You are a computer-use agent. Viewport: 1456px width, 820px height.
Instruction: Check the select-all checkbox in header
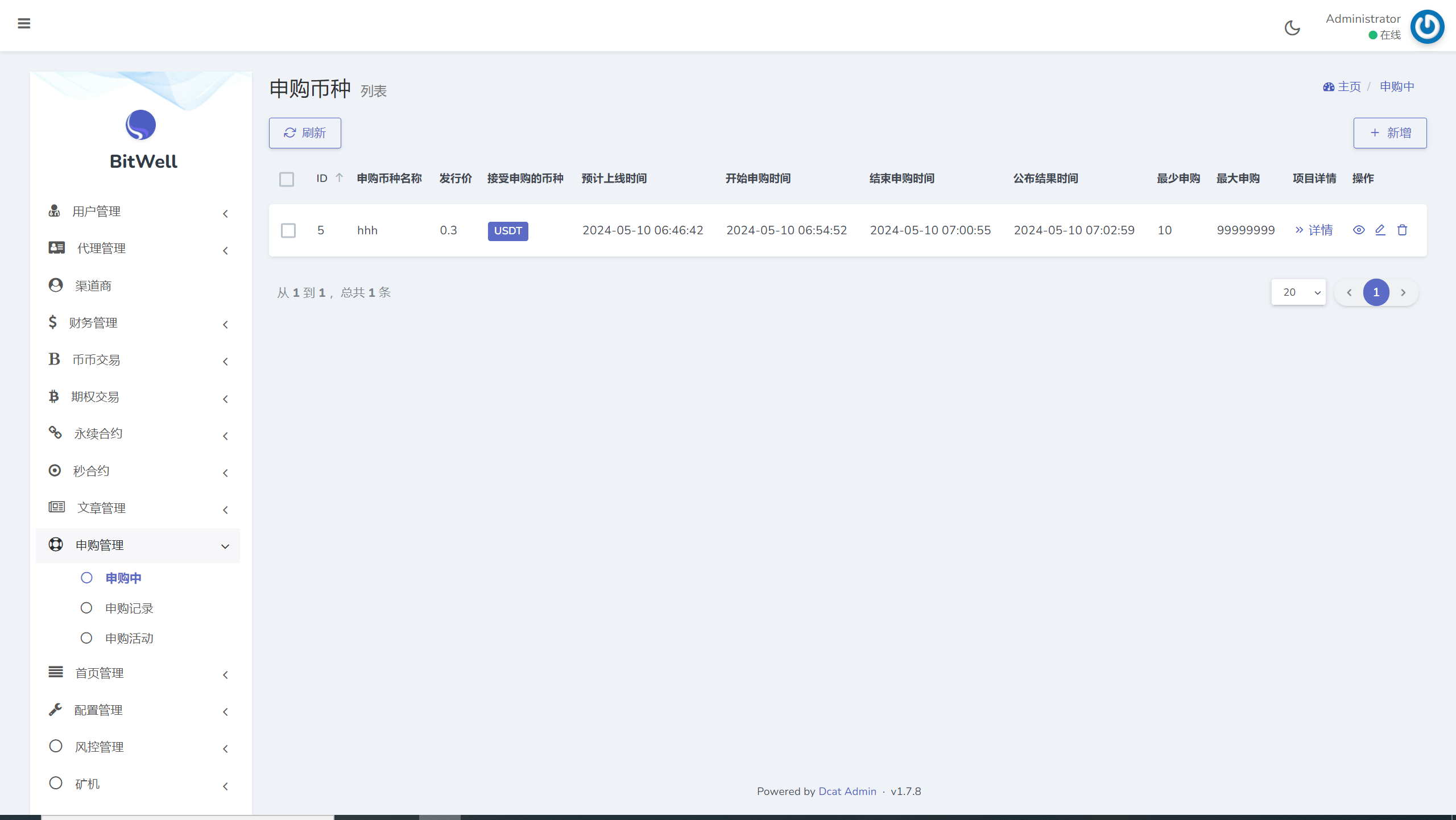pyautogui.click(x=287, y=180)
